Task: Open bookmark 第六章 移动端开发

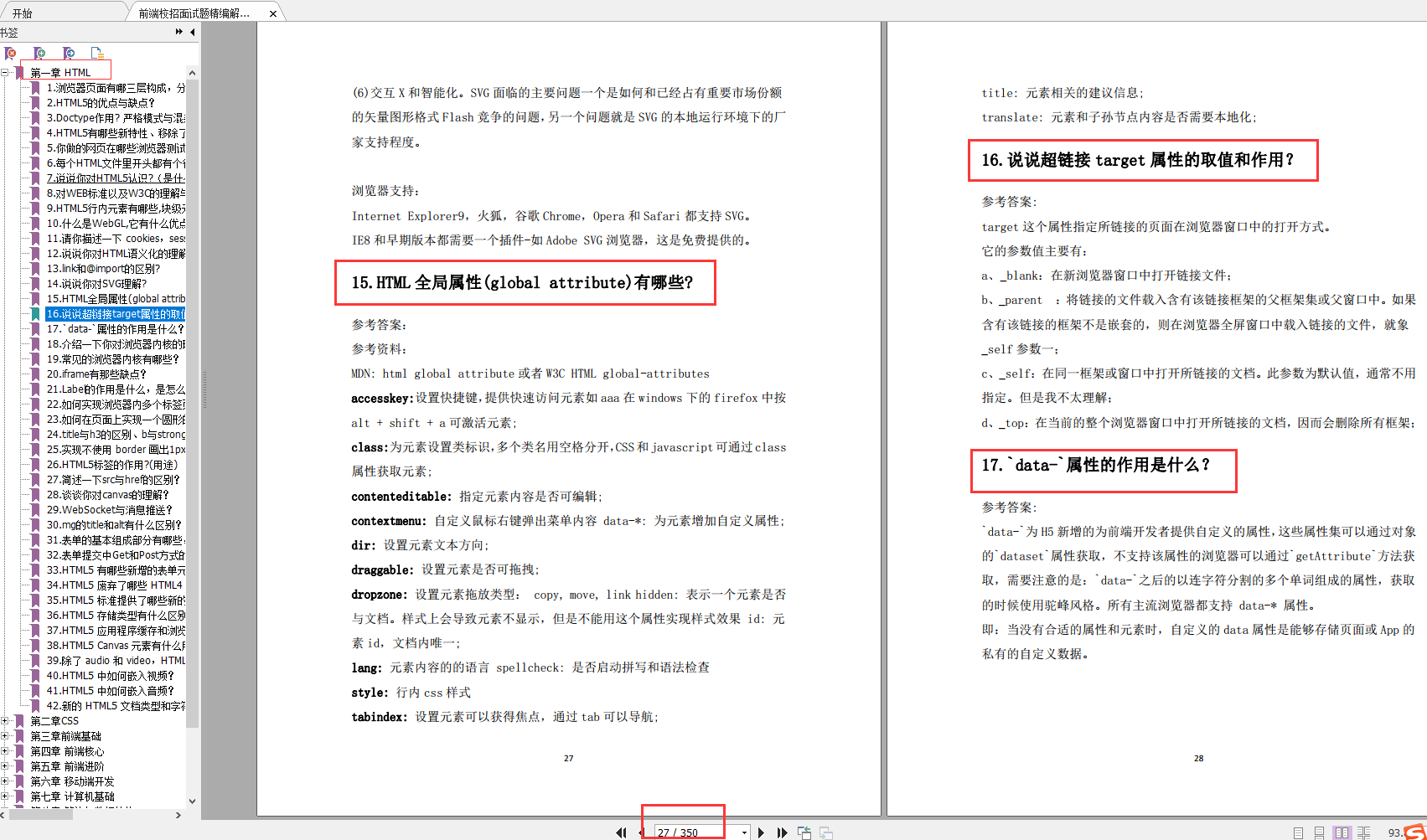Action: point(72,781)
